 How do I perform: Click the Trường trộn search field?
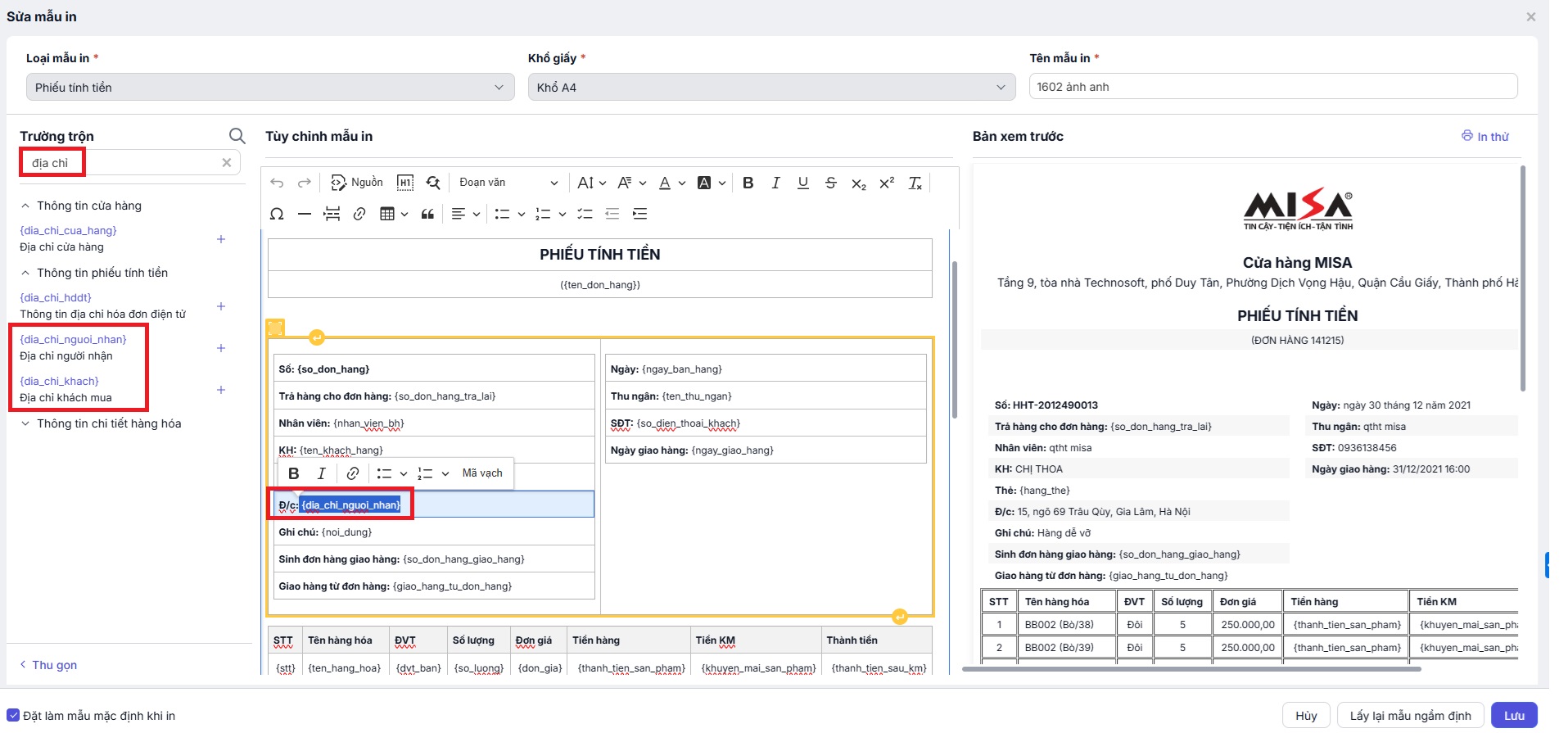[x=129, y=163]
